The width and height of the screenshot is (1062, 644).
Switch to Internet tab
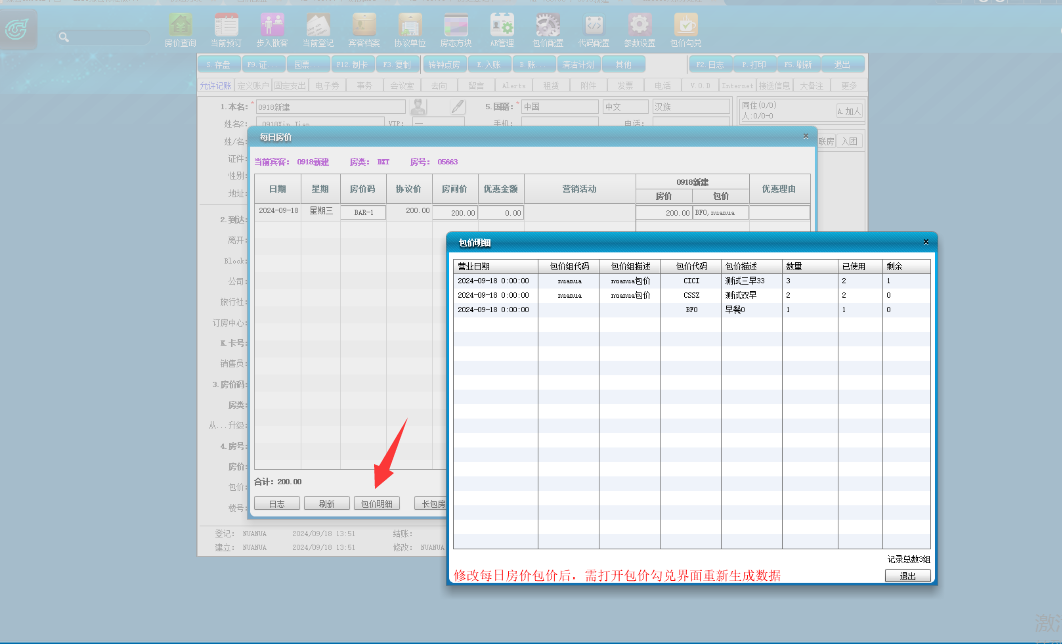point(737,85)
